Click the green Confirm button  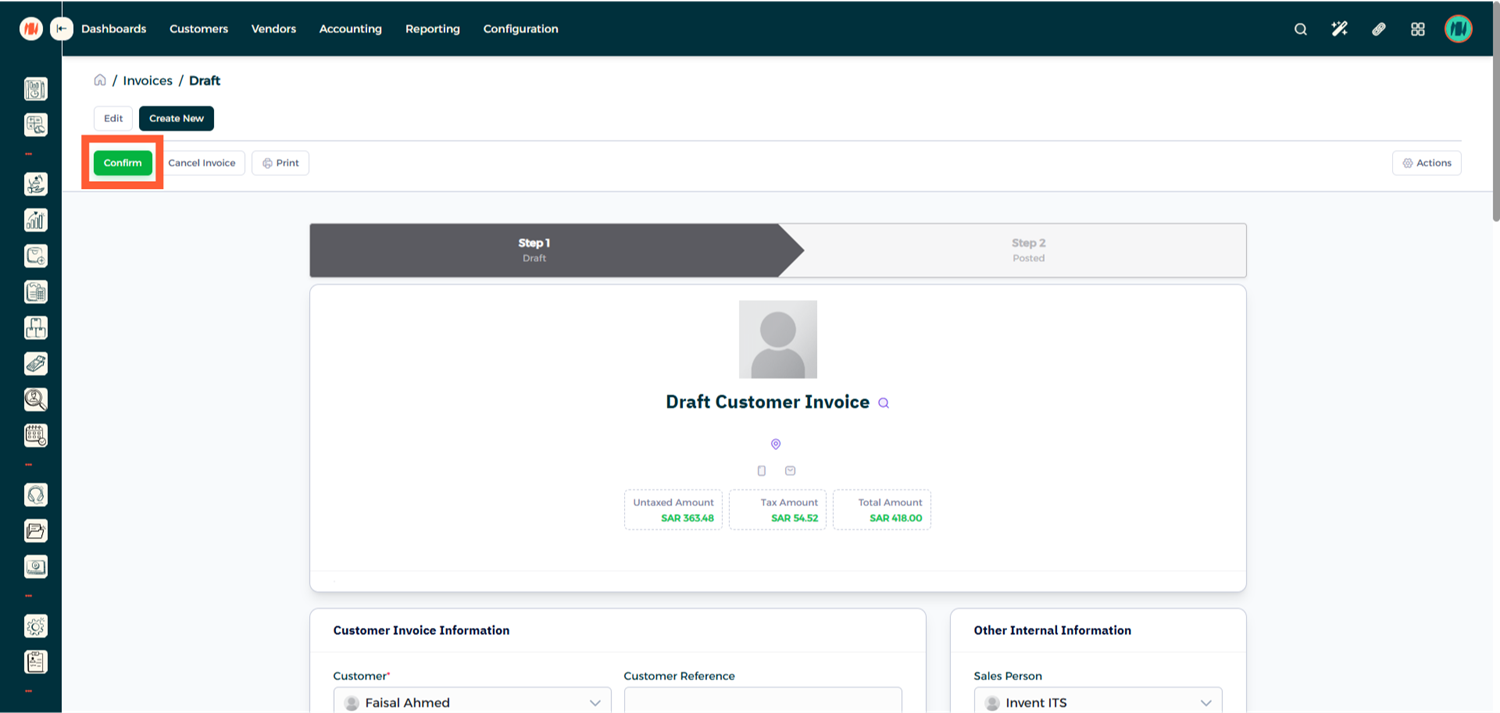tap(123, 163)
